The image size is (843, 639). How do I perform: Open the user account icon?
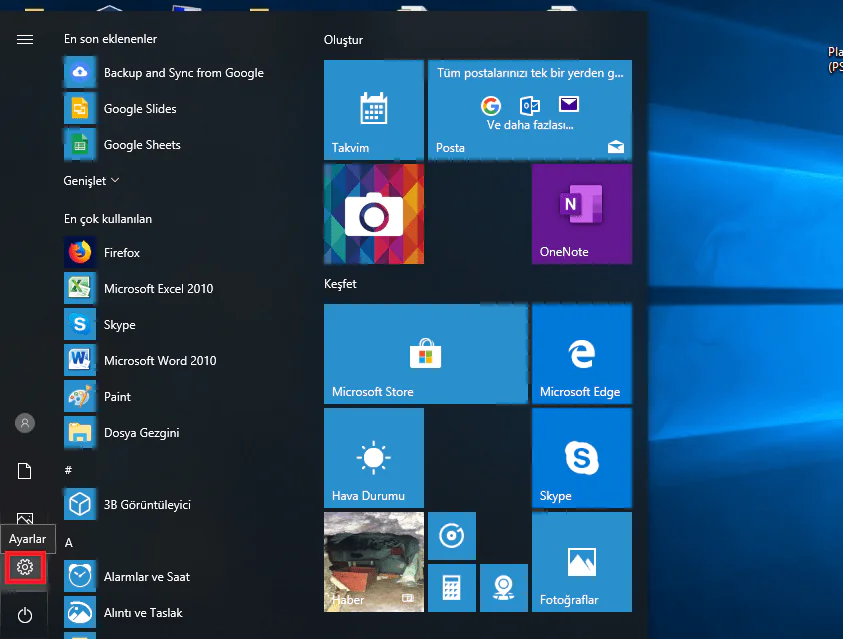25,423
